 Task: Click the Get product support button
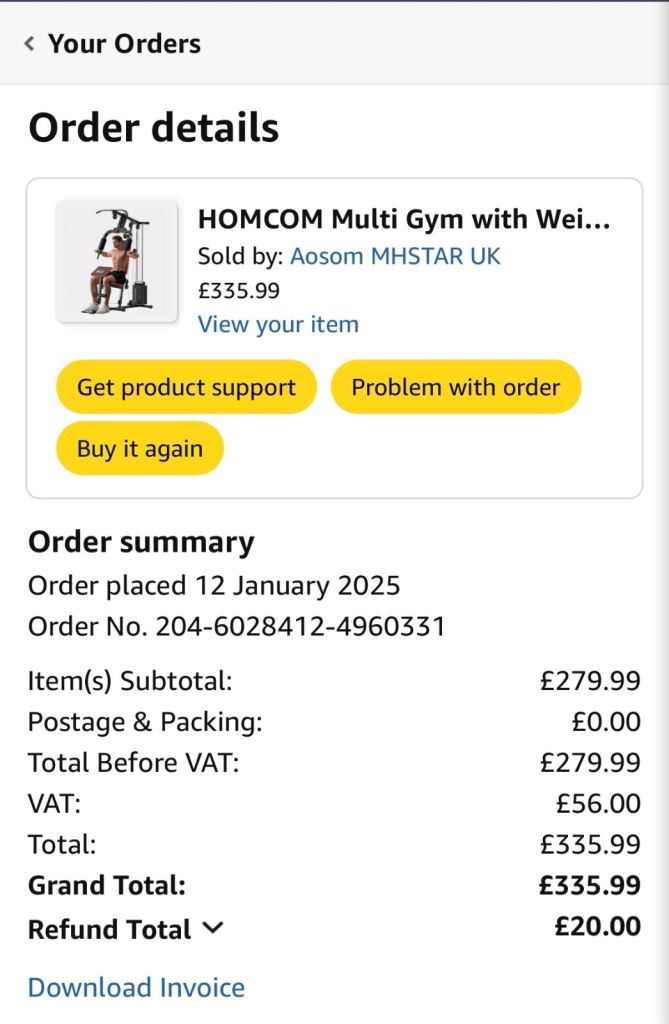(187, 387)
